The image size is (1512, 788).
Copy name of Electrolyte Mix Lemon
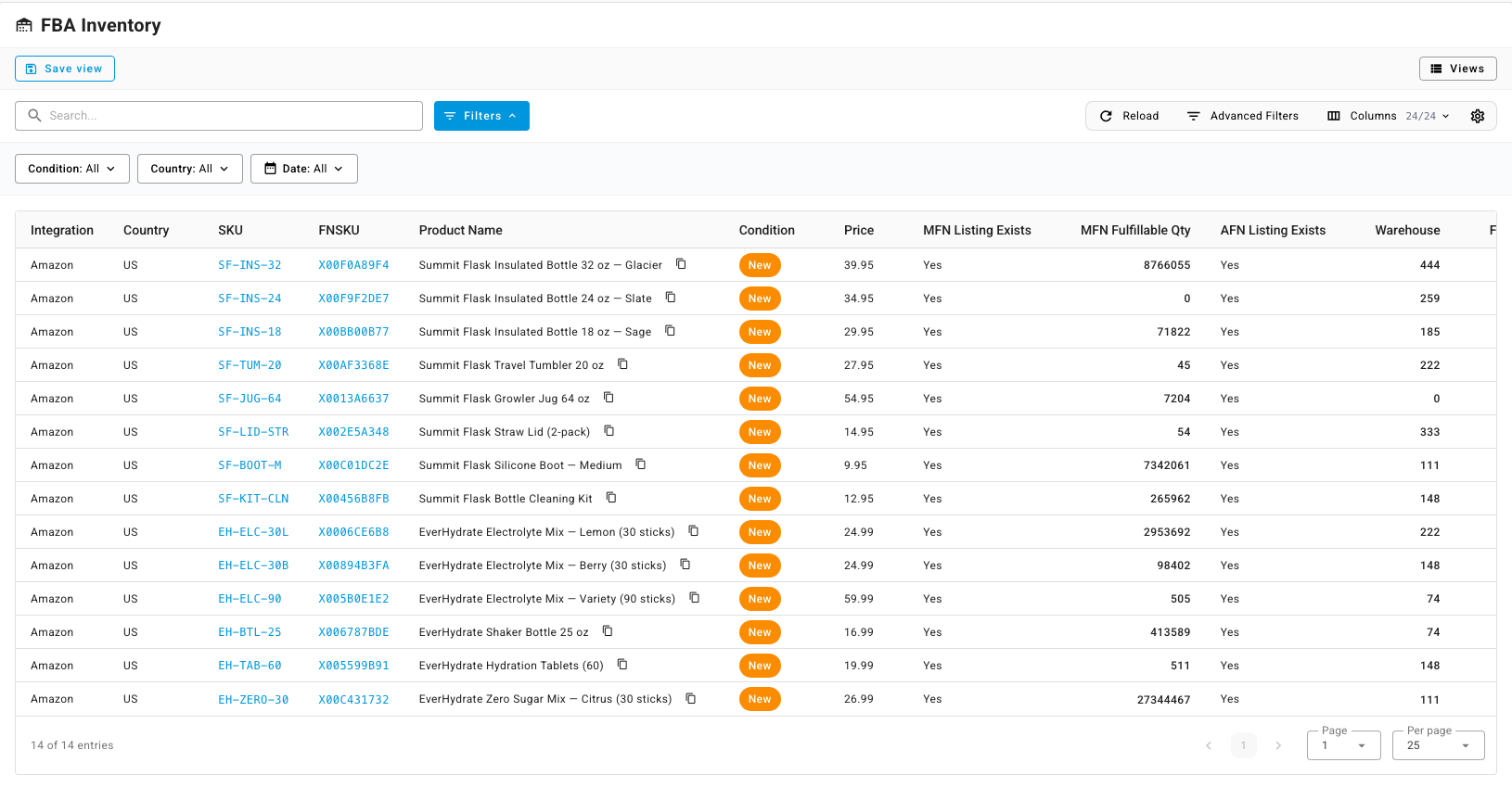click(x=693, y=531)
